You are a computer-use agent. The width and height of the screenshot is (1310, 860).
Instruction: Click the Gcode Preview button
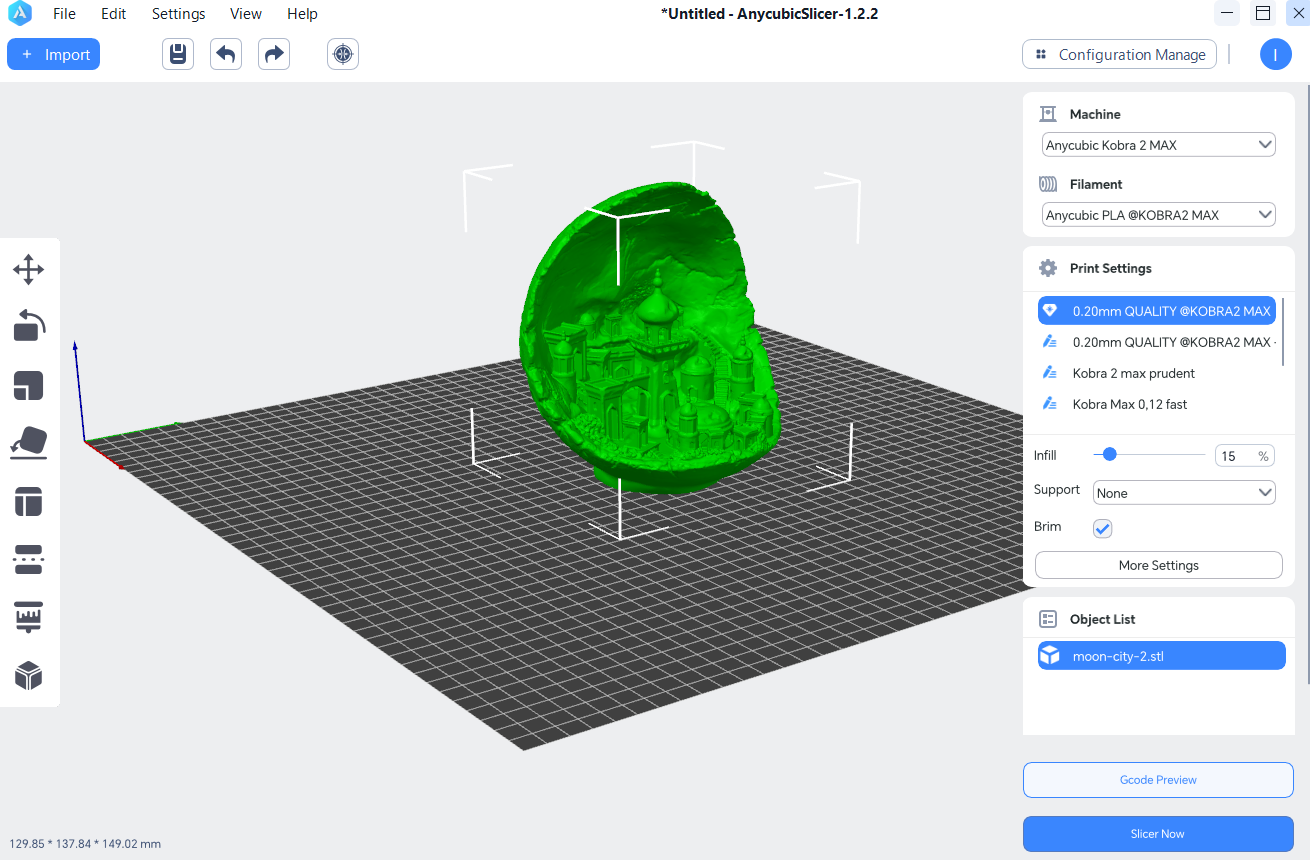click(x=1158, y=780)
